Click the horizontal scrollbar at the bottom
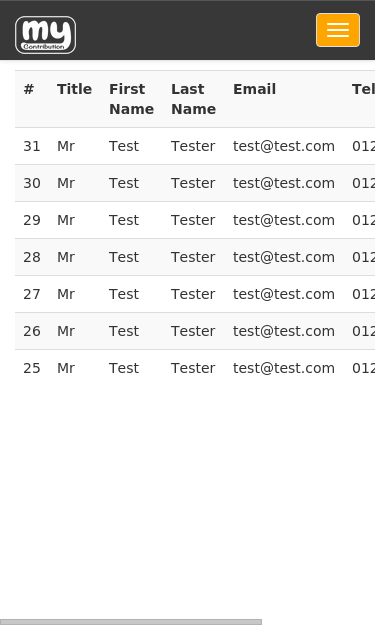The height and width of the screenshot is (627, 375). click(131, 622)
